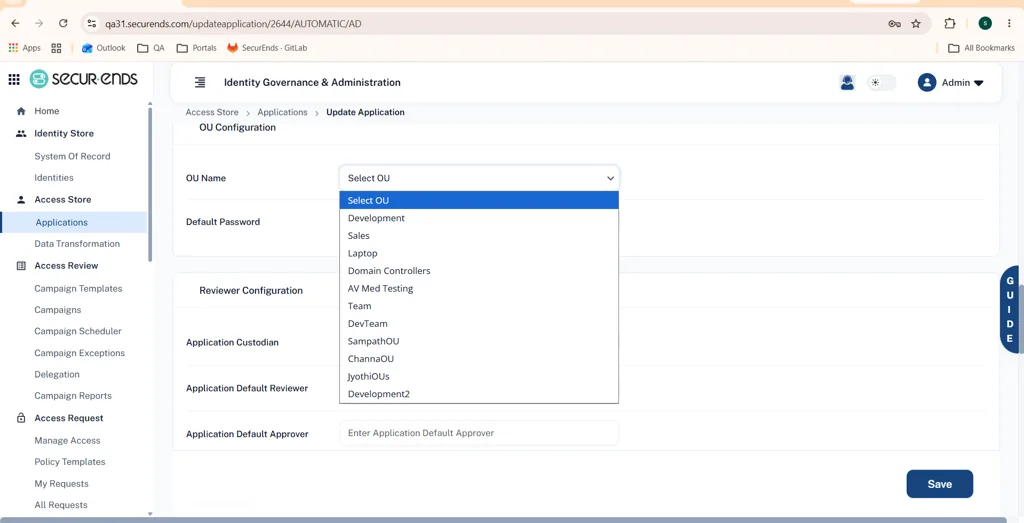Open saved password key icon
The image size is (1024, 523).
pyautogui.click(x=895, y=24)
